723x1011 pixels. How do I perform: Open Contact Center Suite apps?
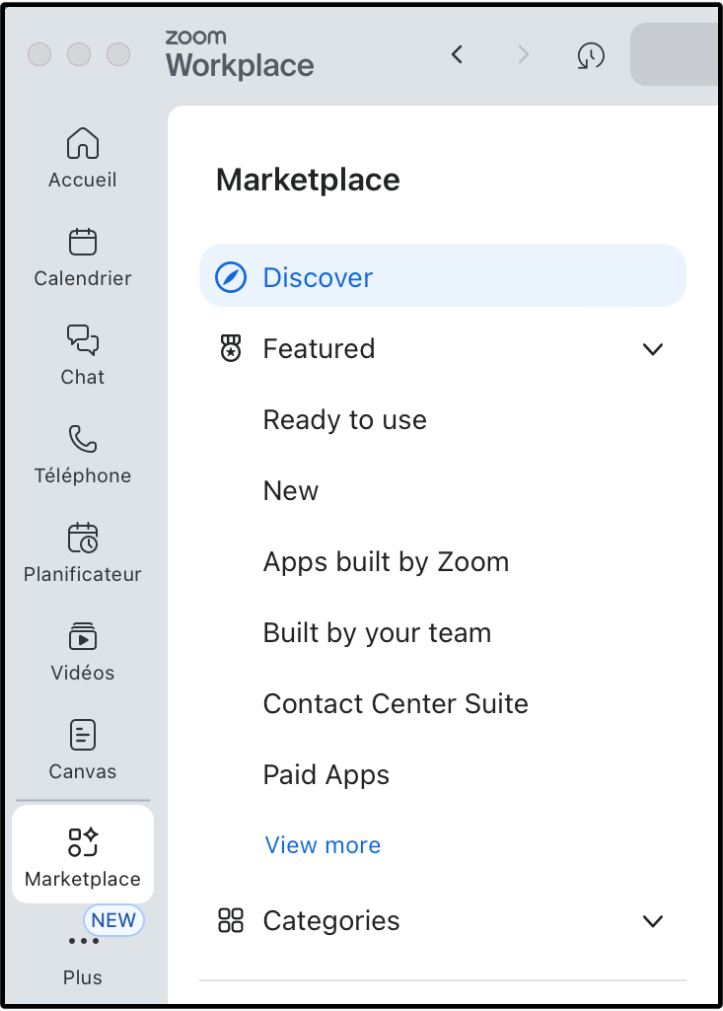pyautogui.click(x=396, y=703)
